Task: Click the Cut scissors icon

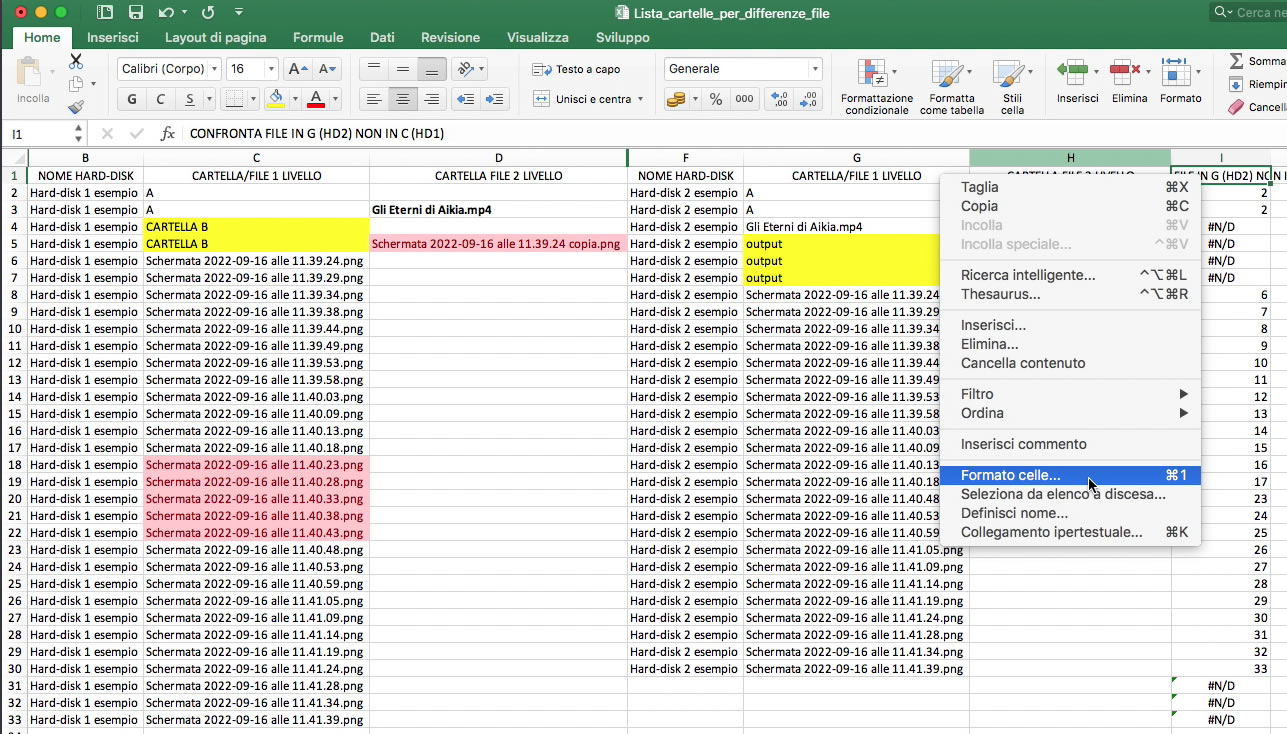Action: (x=76, y=62)
